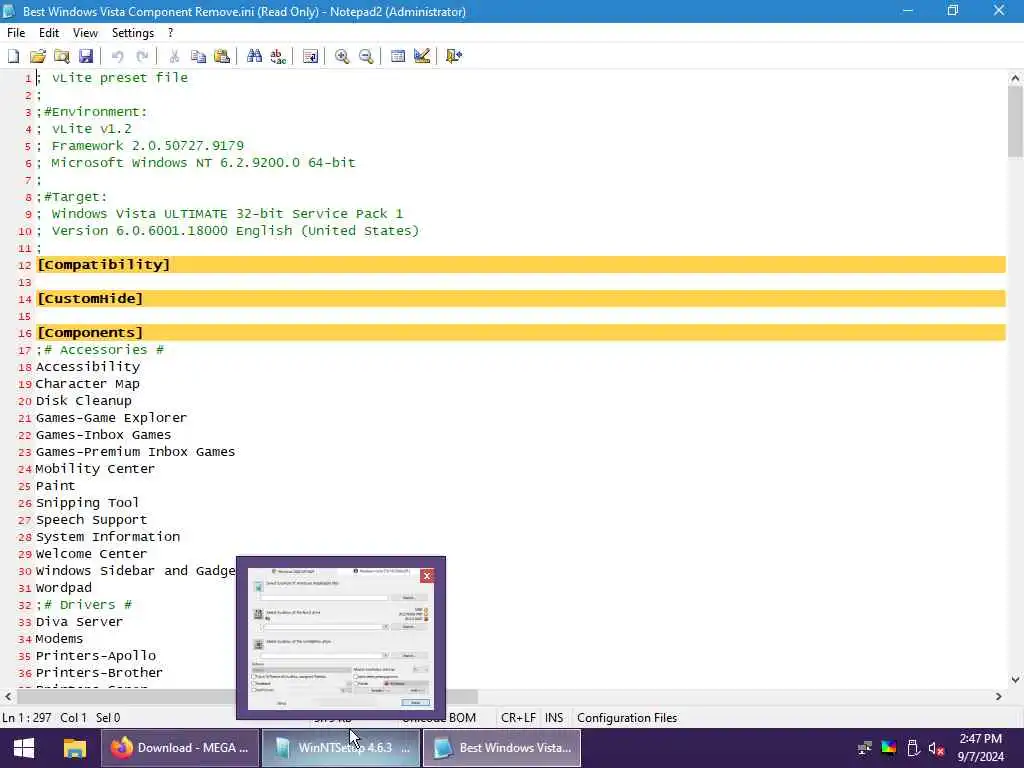1024x768 pixels.
Task: Open the customize schemes icon
Action: coord(422,56)
